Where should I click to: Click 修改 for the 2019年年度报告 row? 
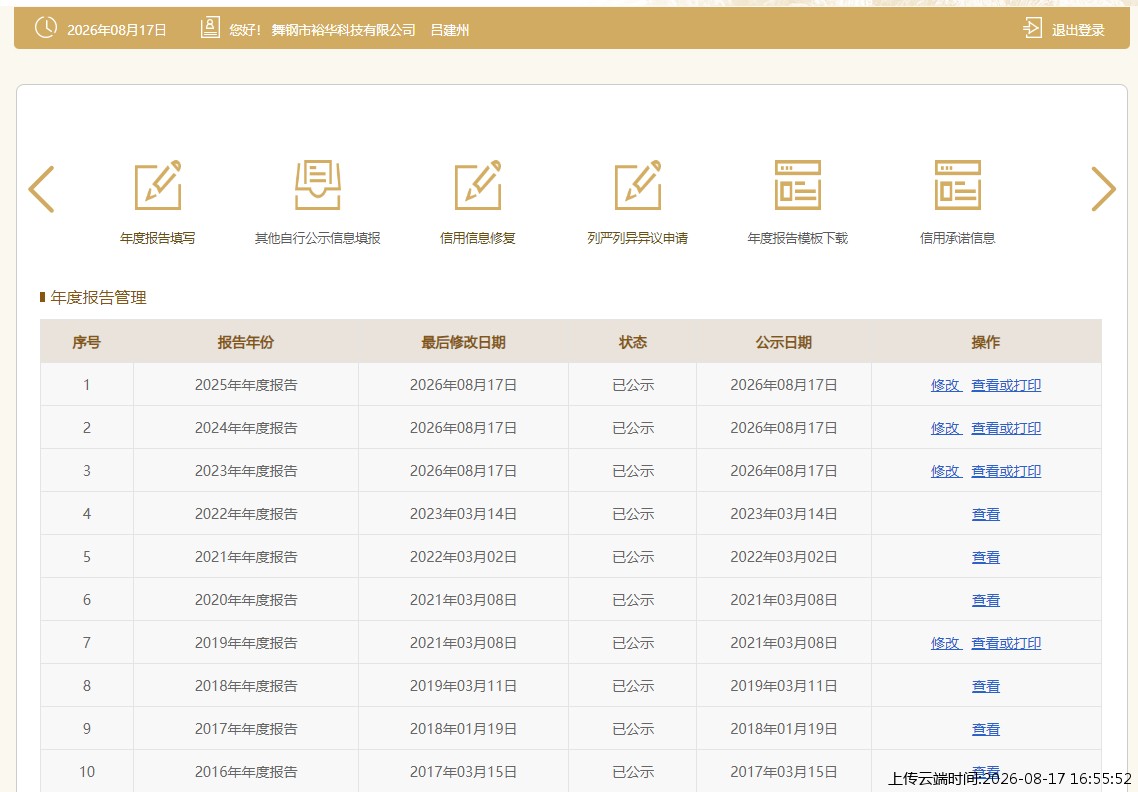[x=946, y=642]
